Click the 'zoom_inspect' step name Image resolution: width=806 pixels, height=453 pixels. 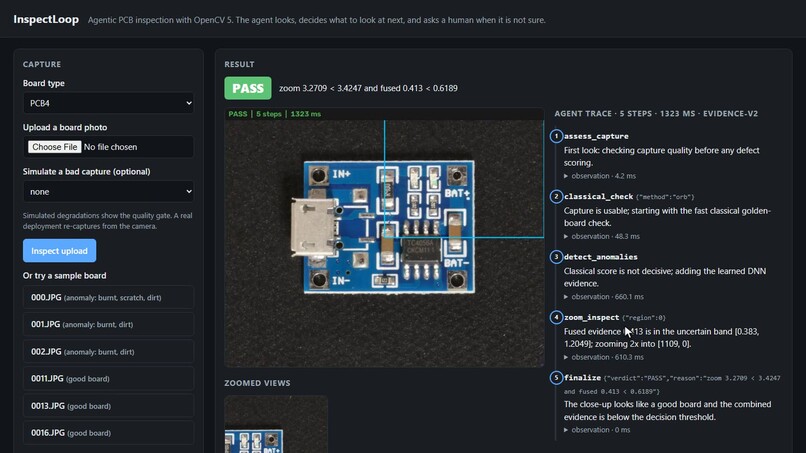click(x=591, y=317)
